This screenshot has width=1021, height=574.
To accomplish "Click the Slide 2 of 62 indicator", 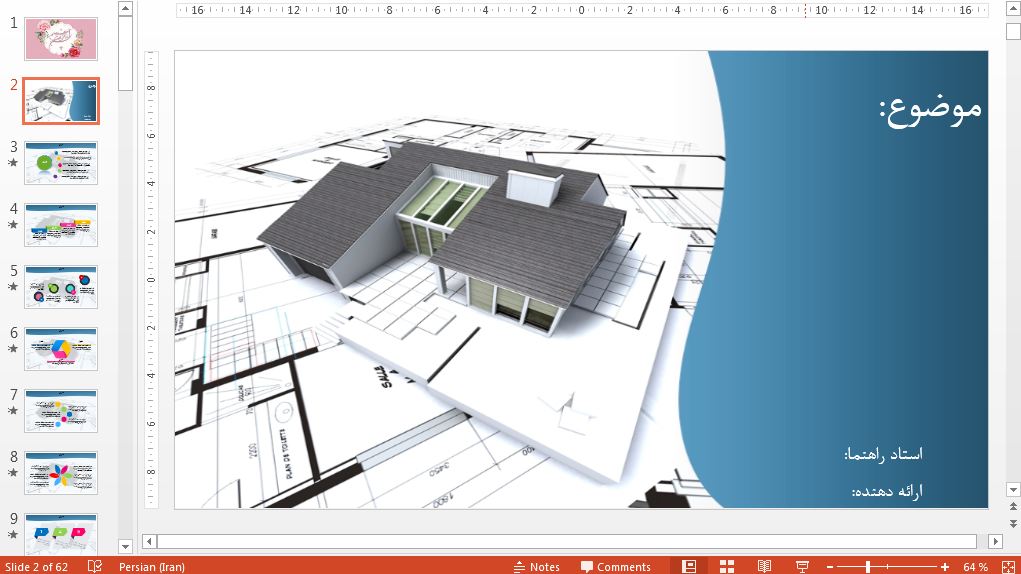I will coord(37,567).
